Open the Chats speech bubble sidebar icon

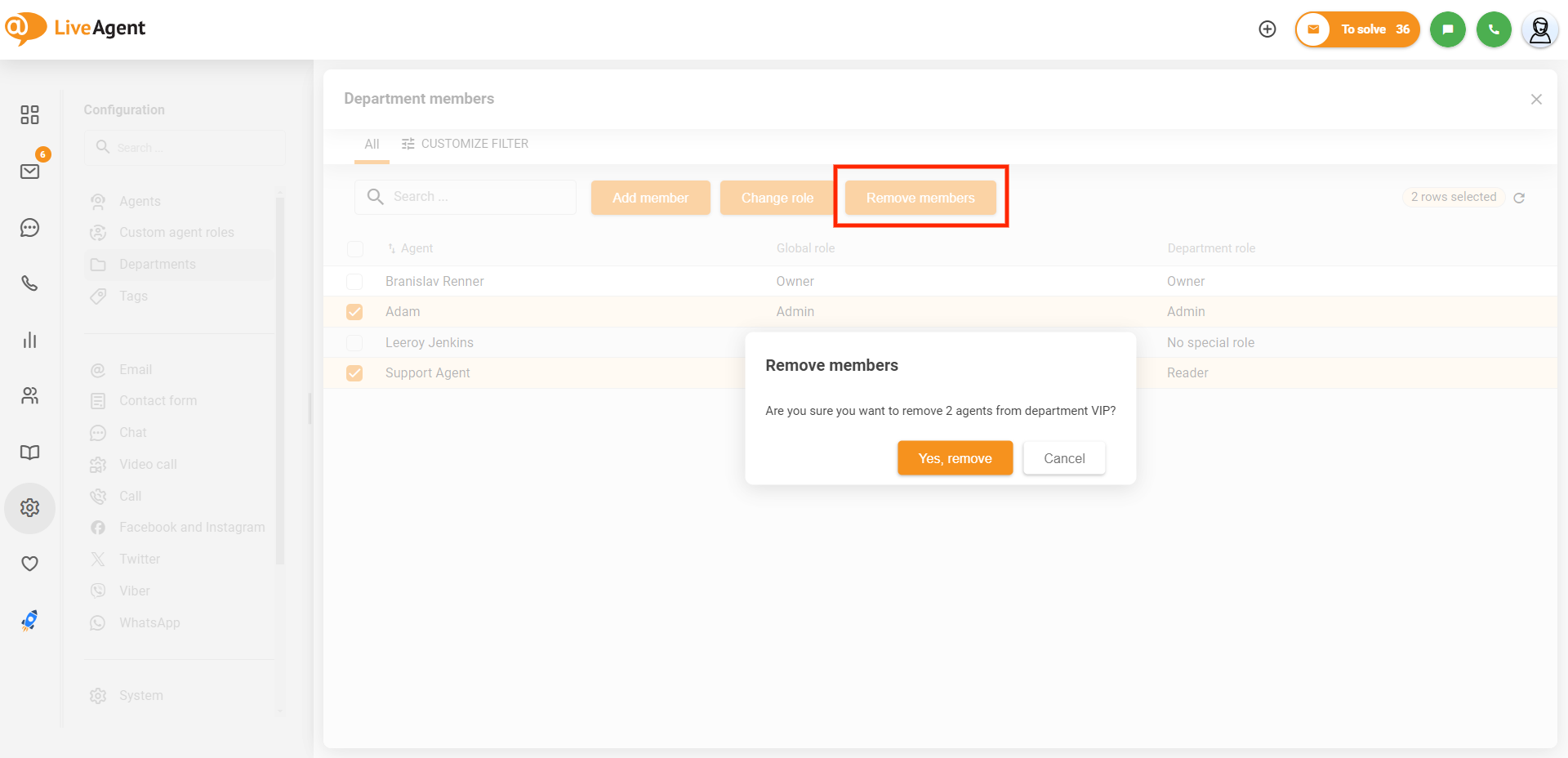pos(29,228)
